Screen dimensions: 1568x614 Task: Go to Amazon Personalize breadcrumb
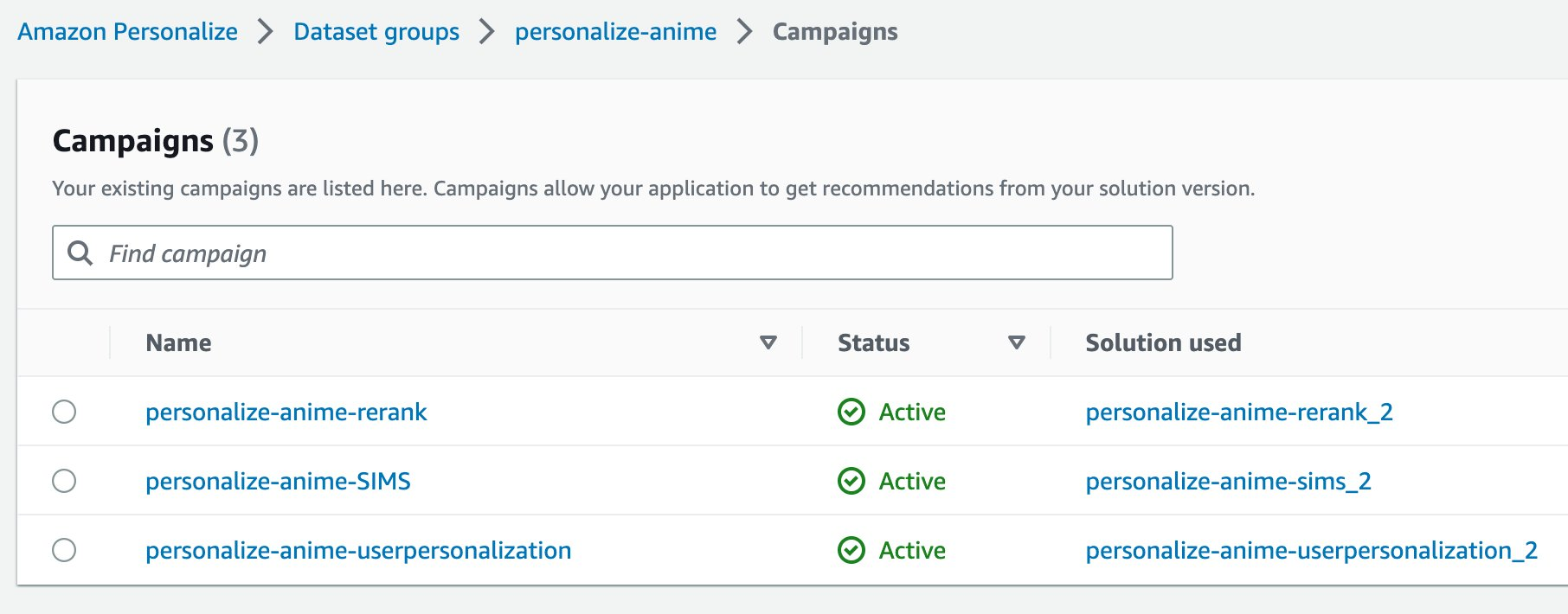click(128, 32)
